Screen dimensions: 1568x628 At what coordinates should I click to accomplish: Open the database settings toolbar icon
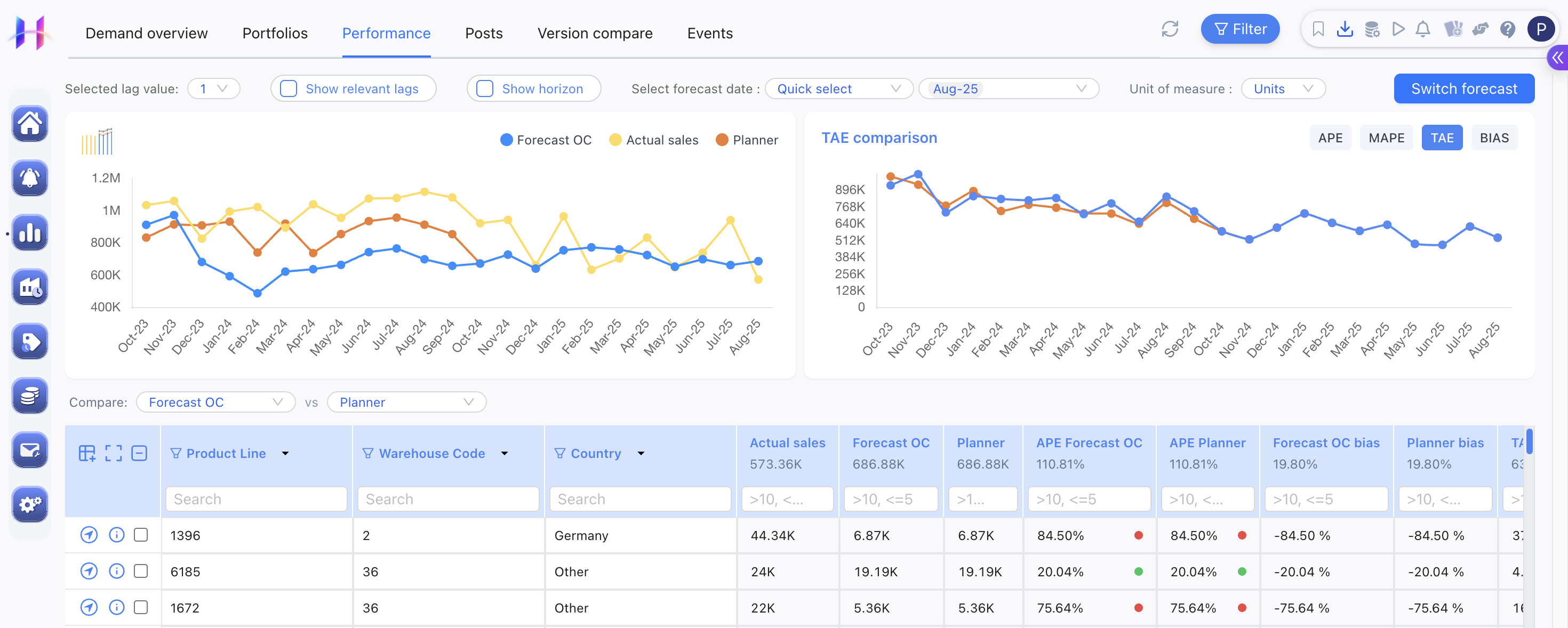click(x=1372, y=29)
